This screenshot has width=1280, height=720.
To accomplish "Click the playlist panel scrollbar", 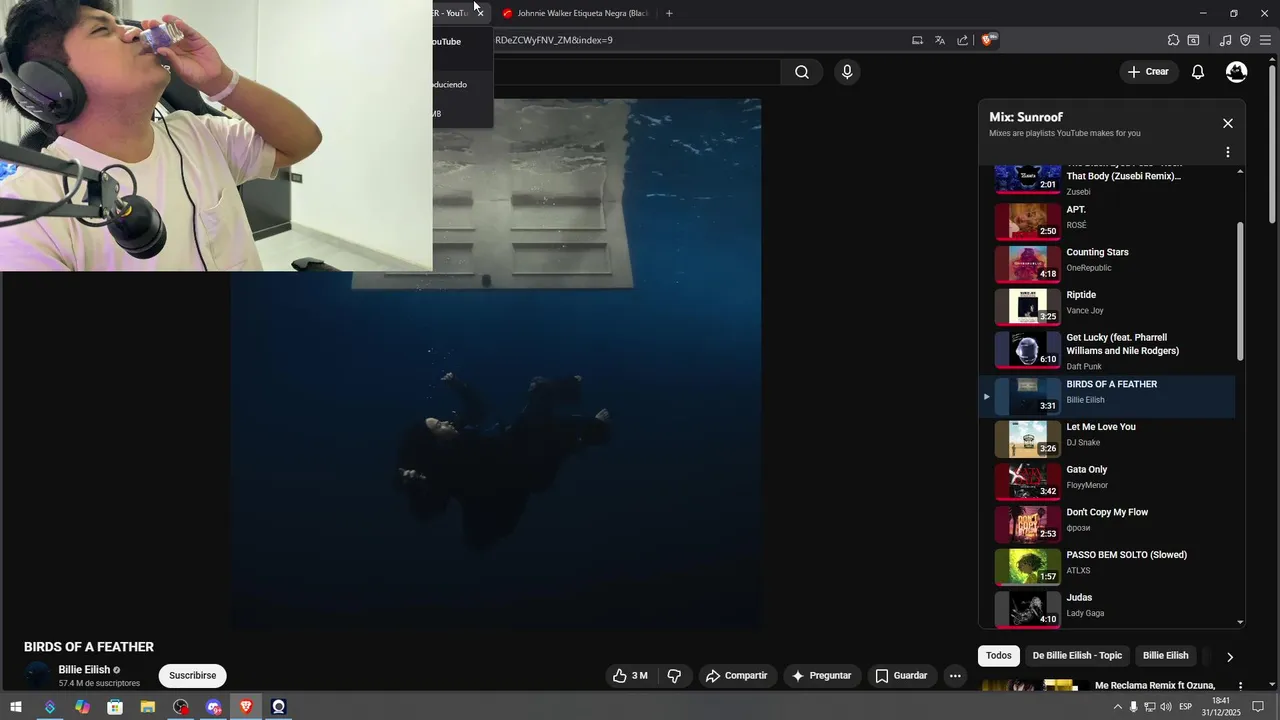I will click(x=1241, y=291).
